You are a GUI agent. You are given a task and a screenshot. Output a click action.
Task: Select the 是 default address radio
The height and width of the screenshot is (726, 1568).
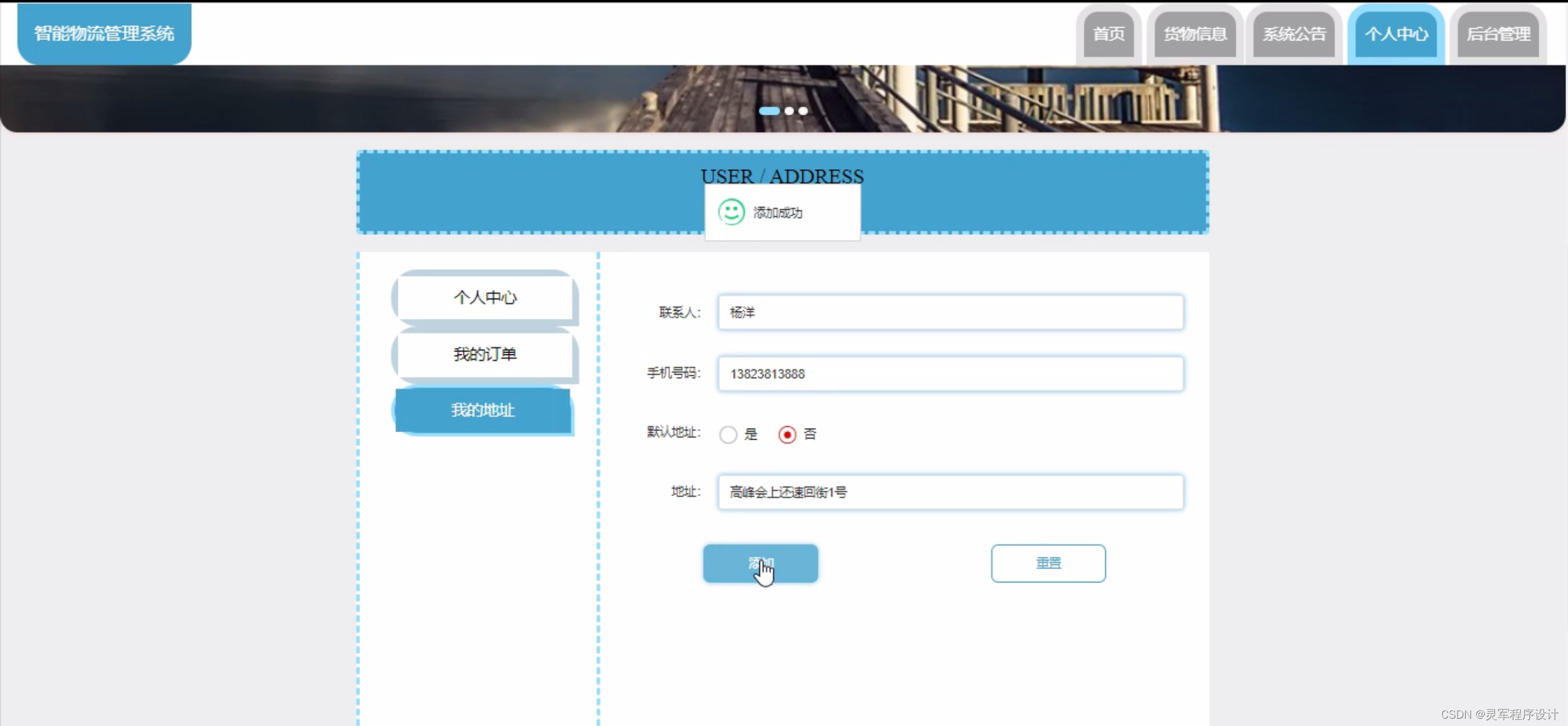tap(728, 434)
